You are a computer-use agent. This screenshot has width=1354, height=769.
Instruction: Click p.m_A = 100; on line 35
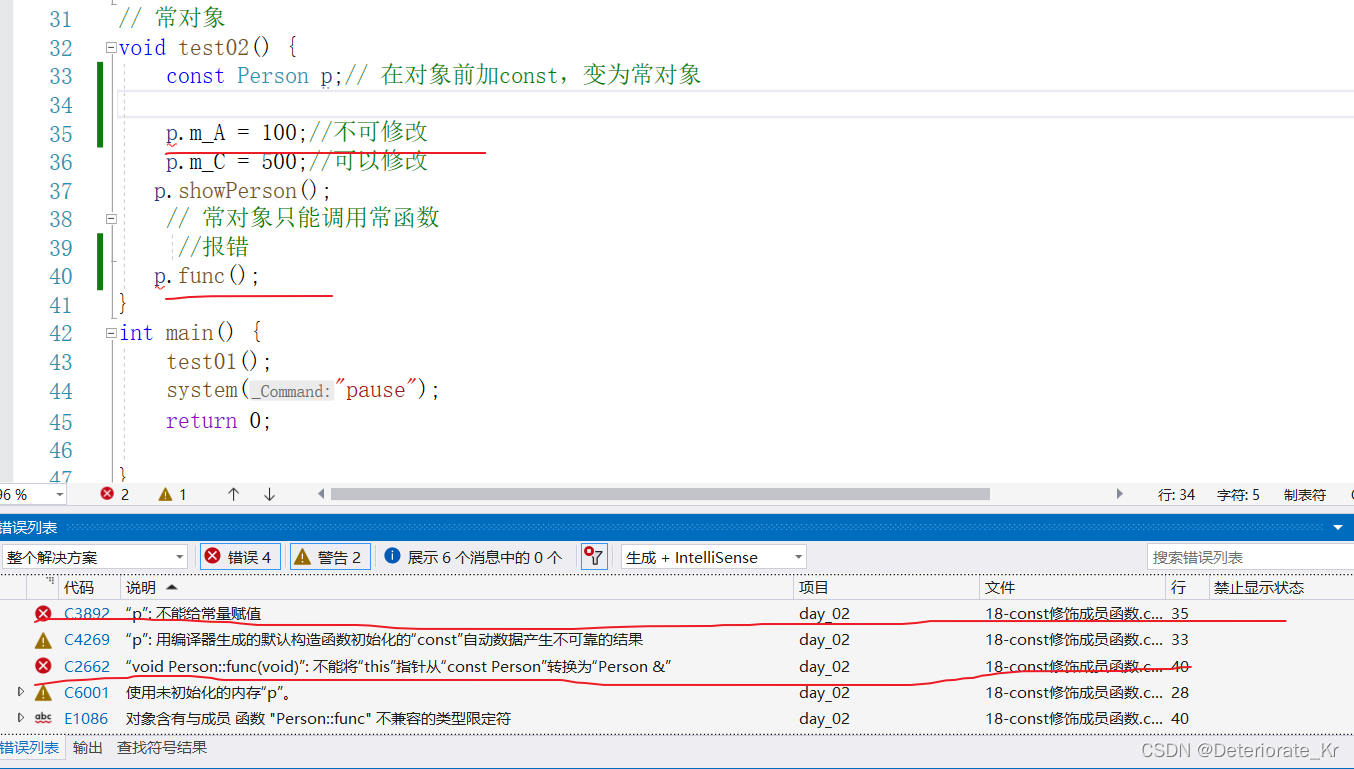pyautogui.click(x=237, y=133)
